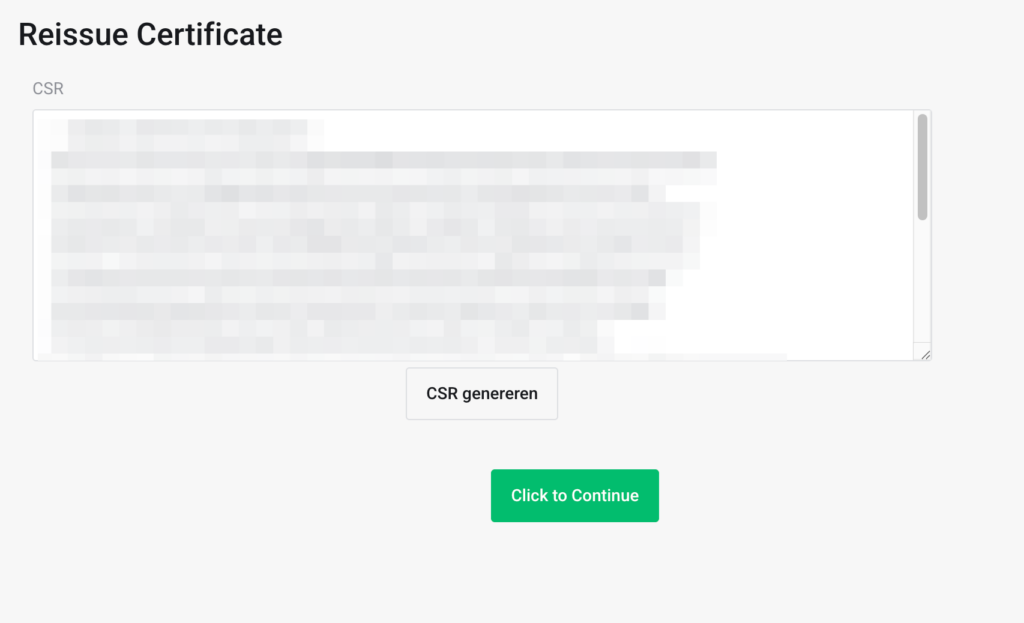The width and height of the screenshot is (1024, 623).
Task: Grab the CSR textarea resize handle
Action: [x=925, y=354]
